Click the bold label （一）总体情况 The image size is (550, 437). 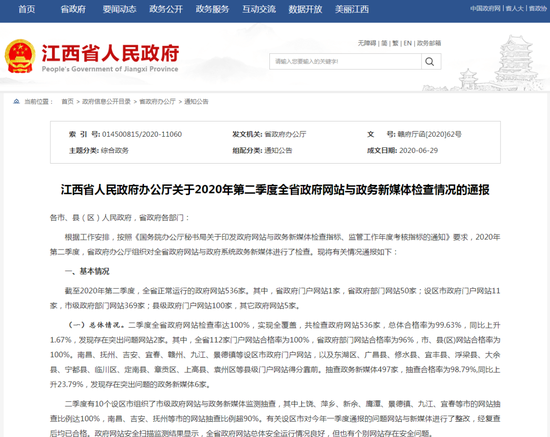95,325
